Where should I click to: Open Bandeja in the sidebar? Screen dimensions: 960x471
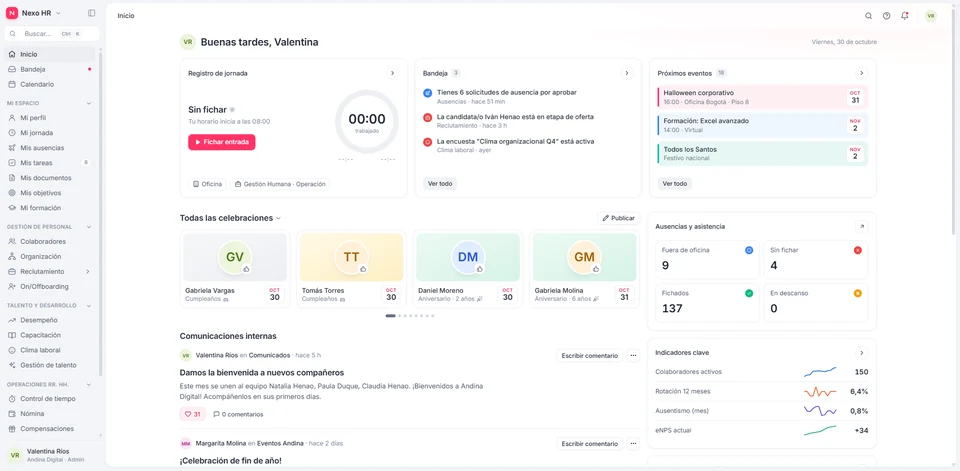(x=50, y=69)
